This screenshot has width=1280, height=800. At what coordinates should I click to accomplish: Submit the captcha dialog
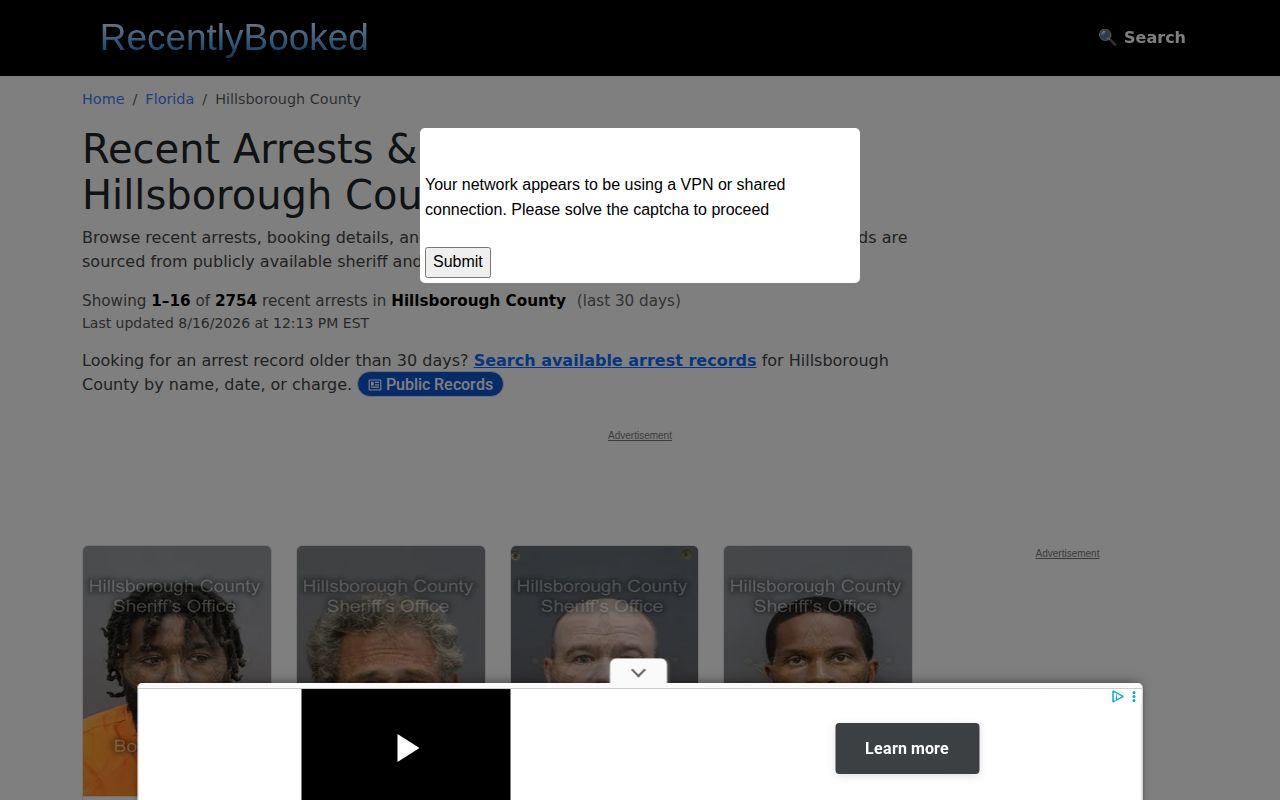click(458, 262)
